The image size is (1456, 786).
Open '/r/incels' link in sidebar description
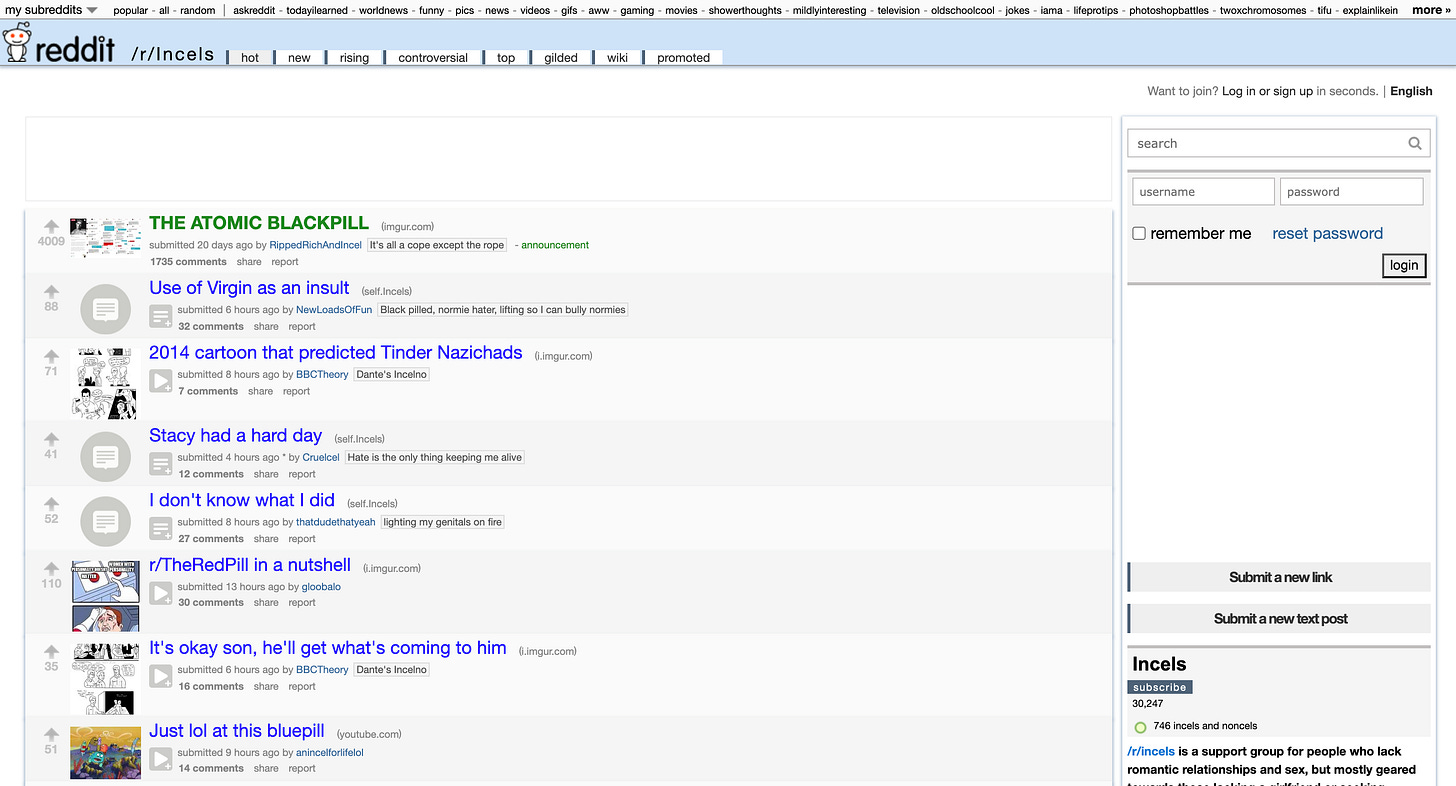coord(1151,751)
